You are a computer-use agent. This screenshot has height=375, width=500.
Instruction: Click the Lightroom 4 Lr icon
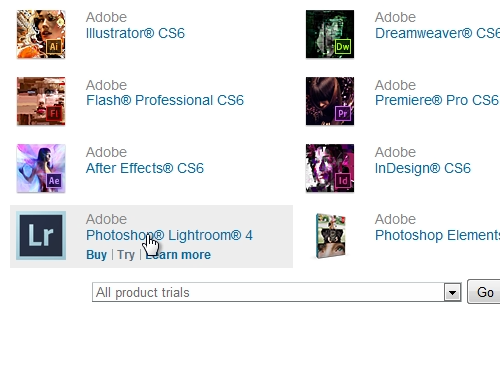point(41,235)
